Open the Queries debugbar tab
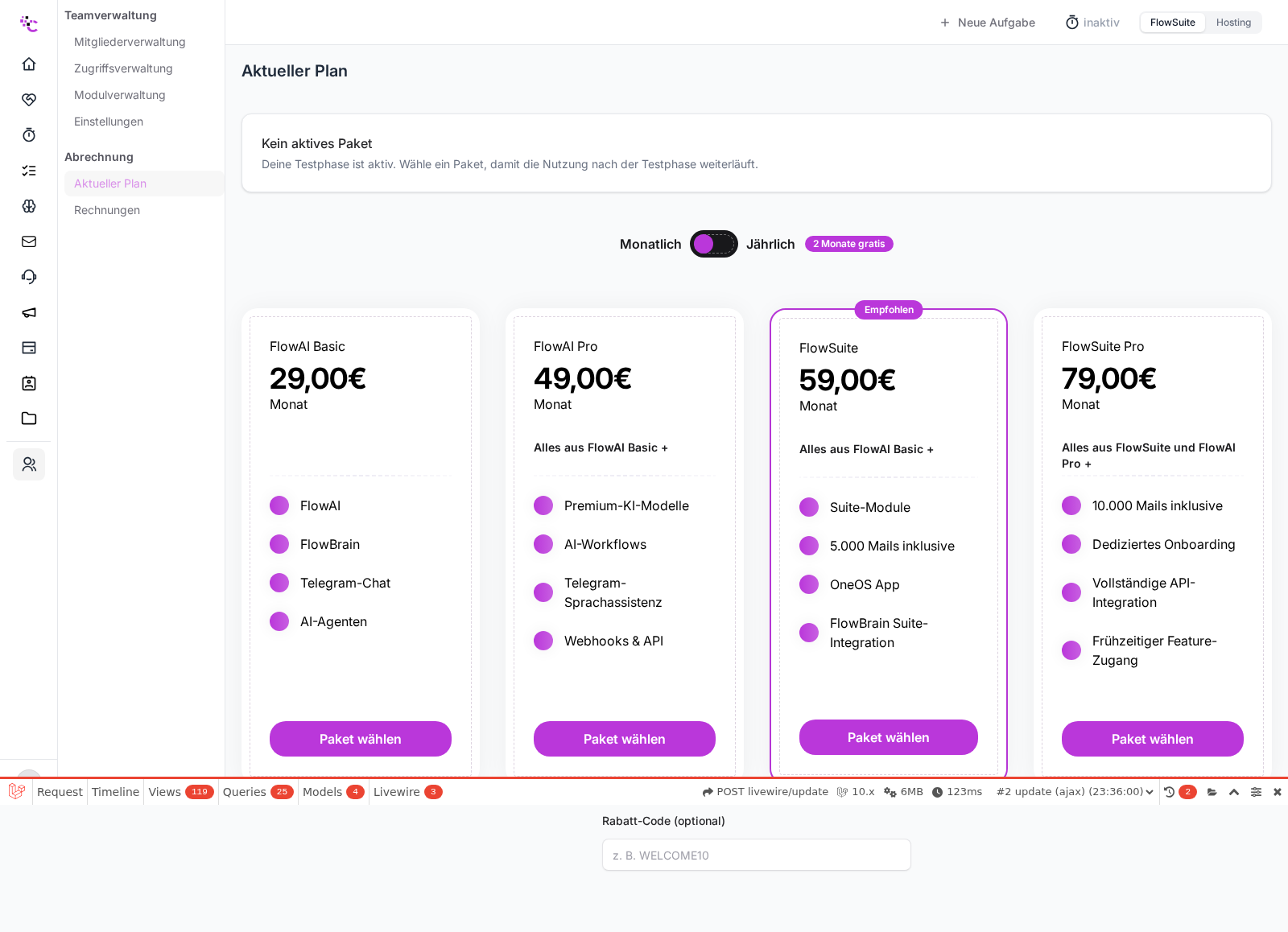1288x932 pixels. tap(258, 792)
